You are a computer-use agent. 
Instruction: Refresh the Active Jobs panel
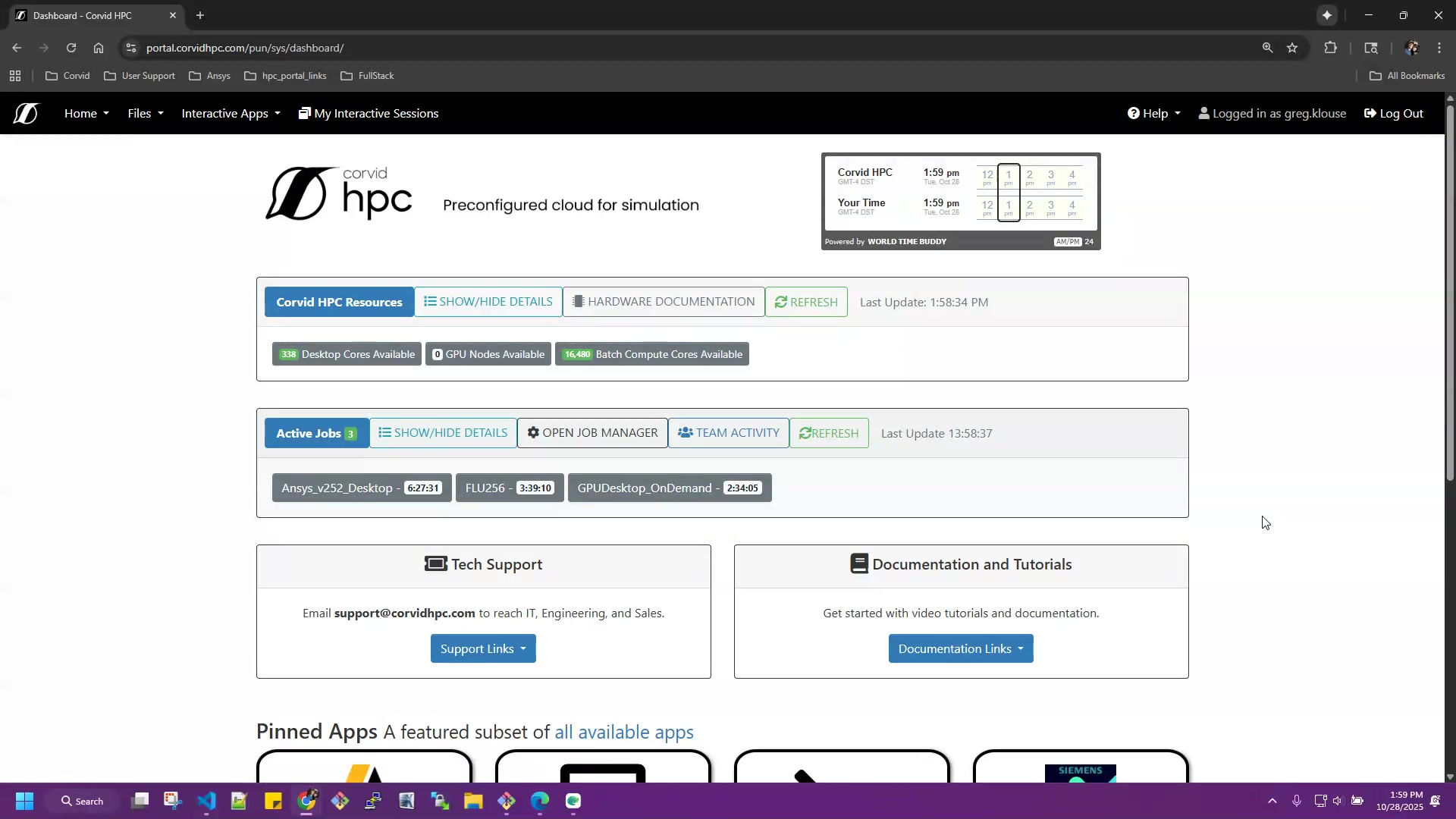click(x=829, y=433)
